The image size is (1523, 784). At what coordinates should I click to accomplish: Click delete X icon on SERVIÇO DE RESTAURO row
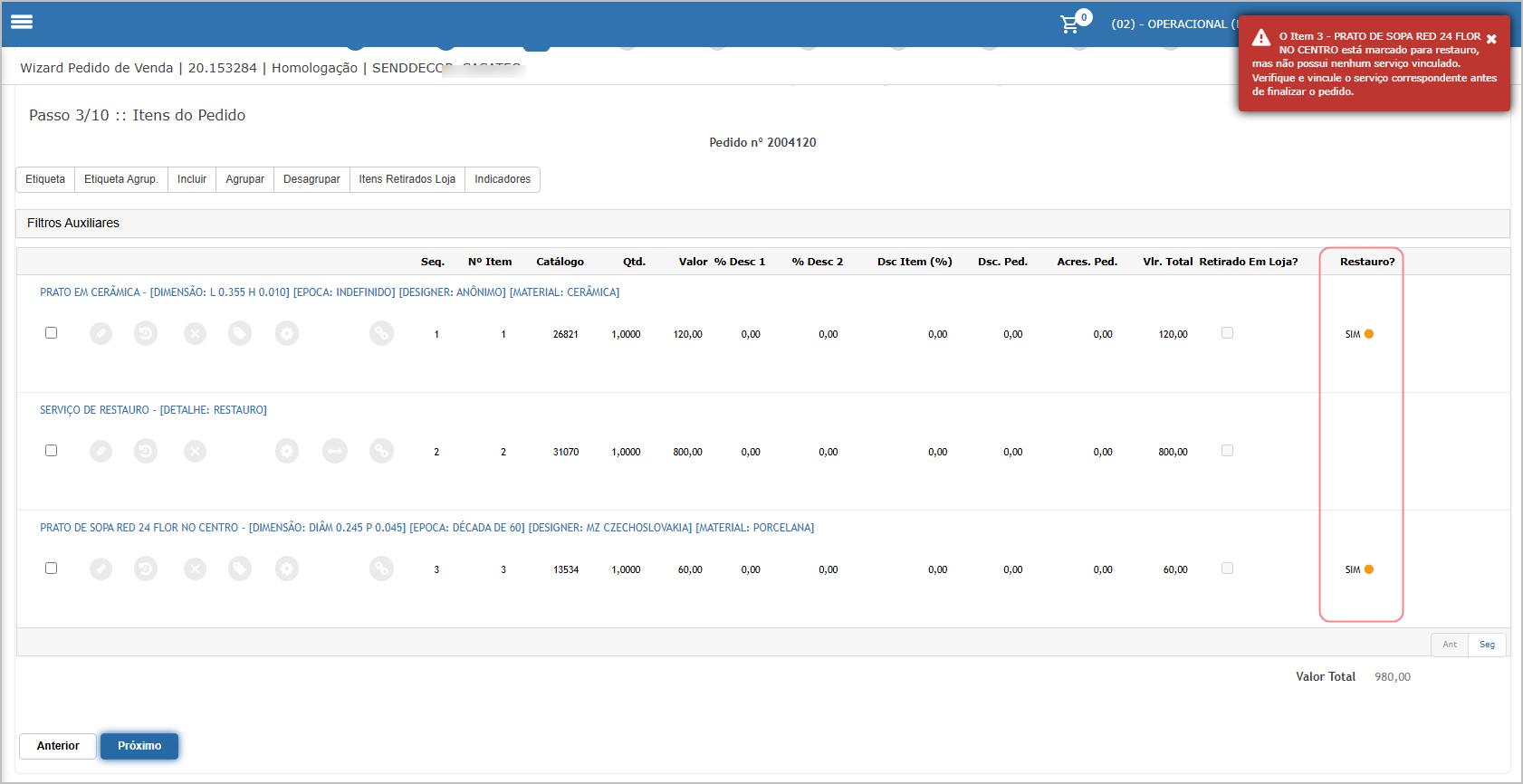click(x=195, y=451)
